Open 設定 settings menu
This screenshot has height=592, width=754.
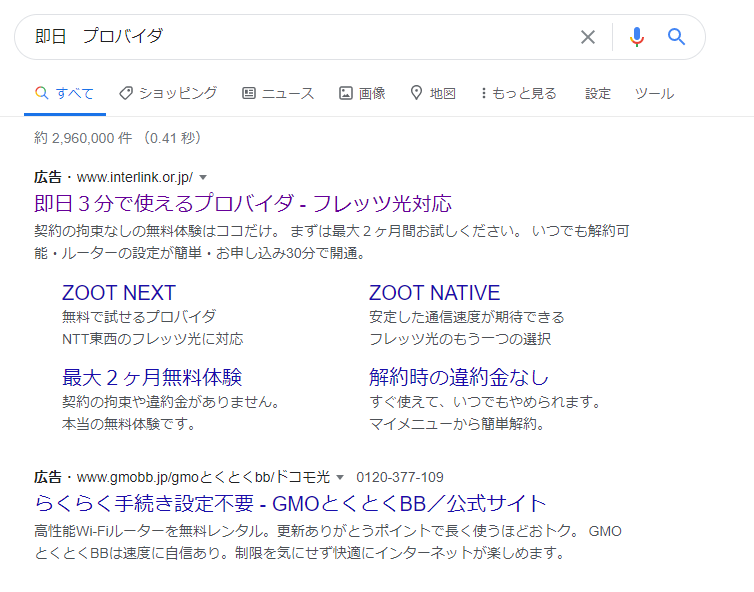598,93
